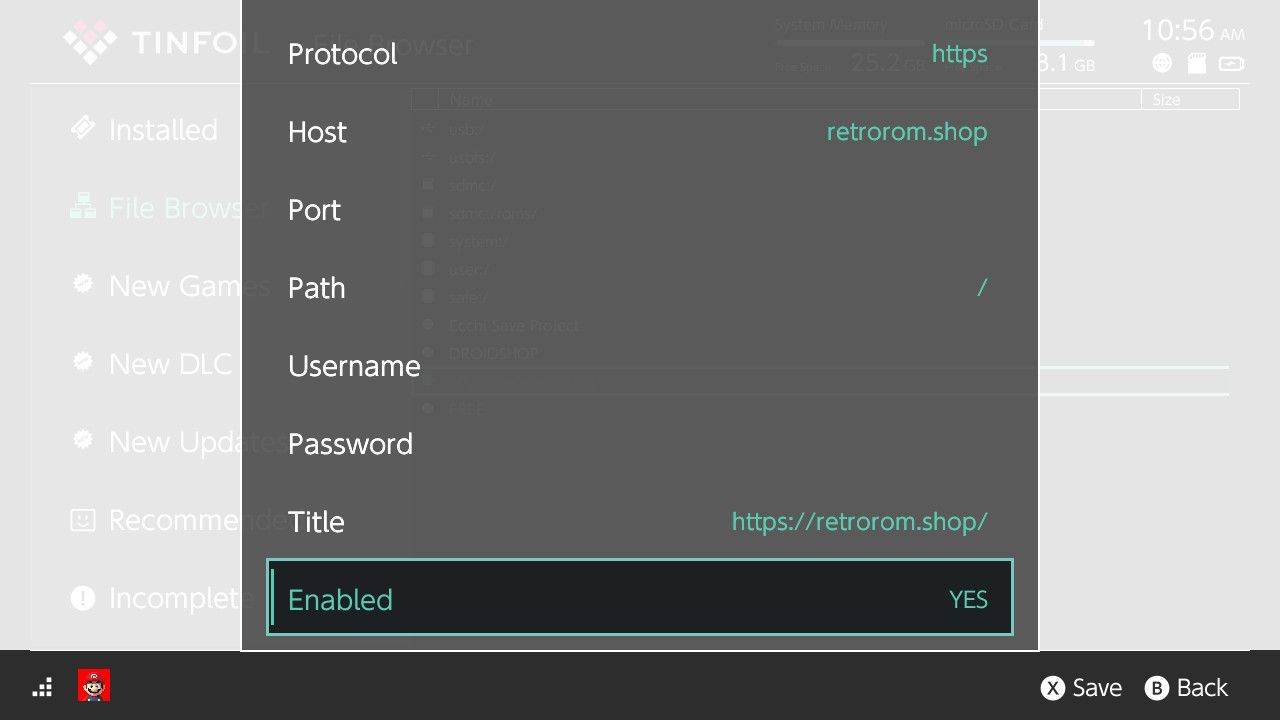Image resolution: width=1280 pixels, height=720 pixels.
Task: Select the Username field
Action: click(640, 366)
